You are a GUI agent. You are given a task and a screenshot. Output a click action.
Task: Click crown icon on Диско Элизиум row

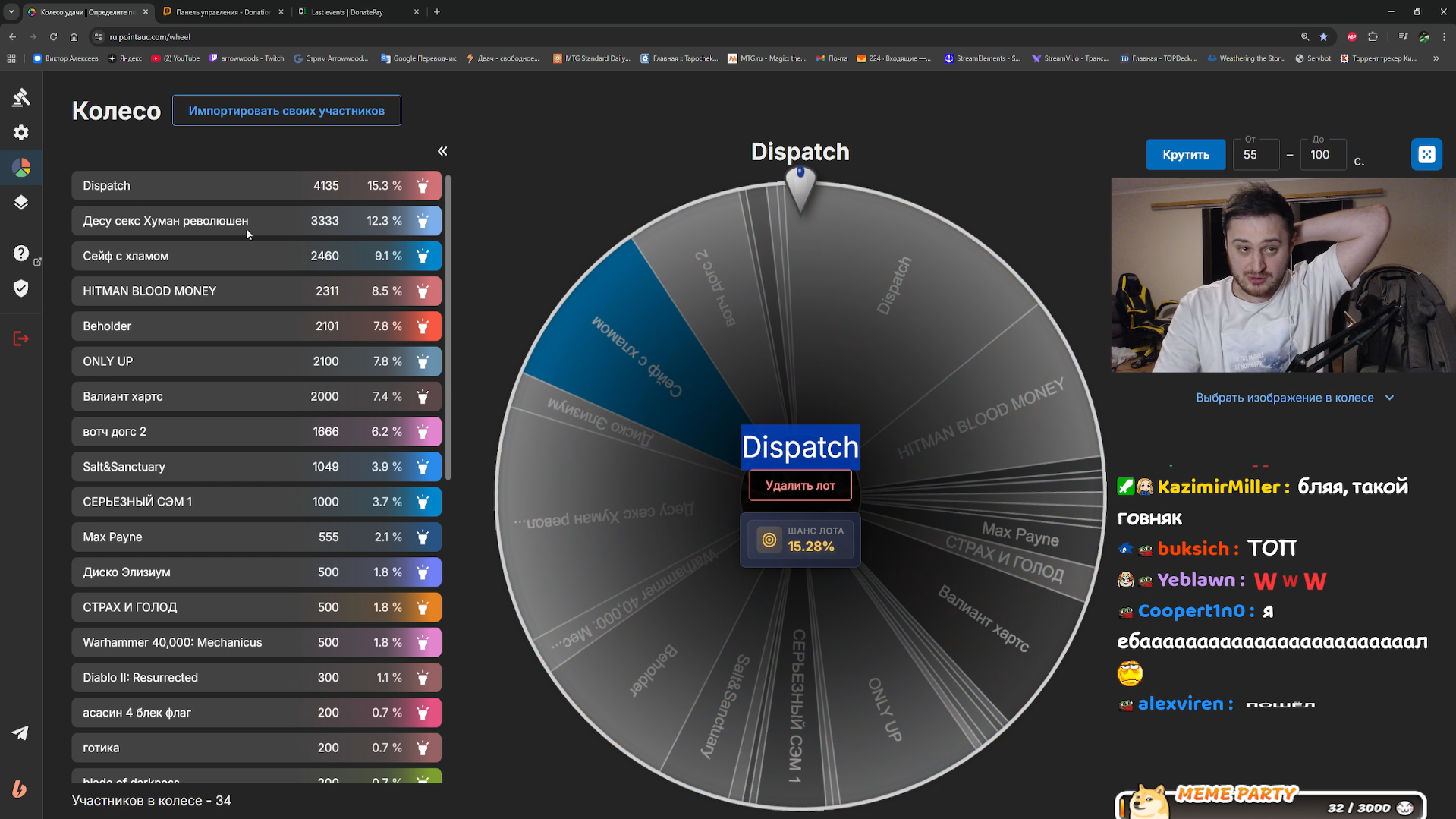click(x=423, y=572)
